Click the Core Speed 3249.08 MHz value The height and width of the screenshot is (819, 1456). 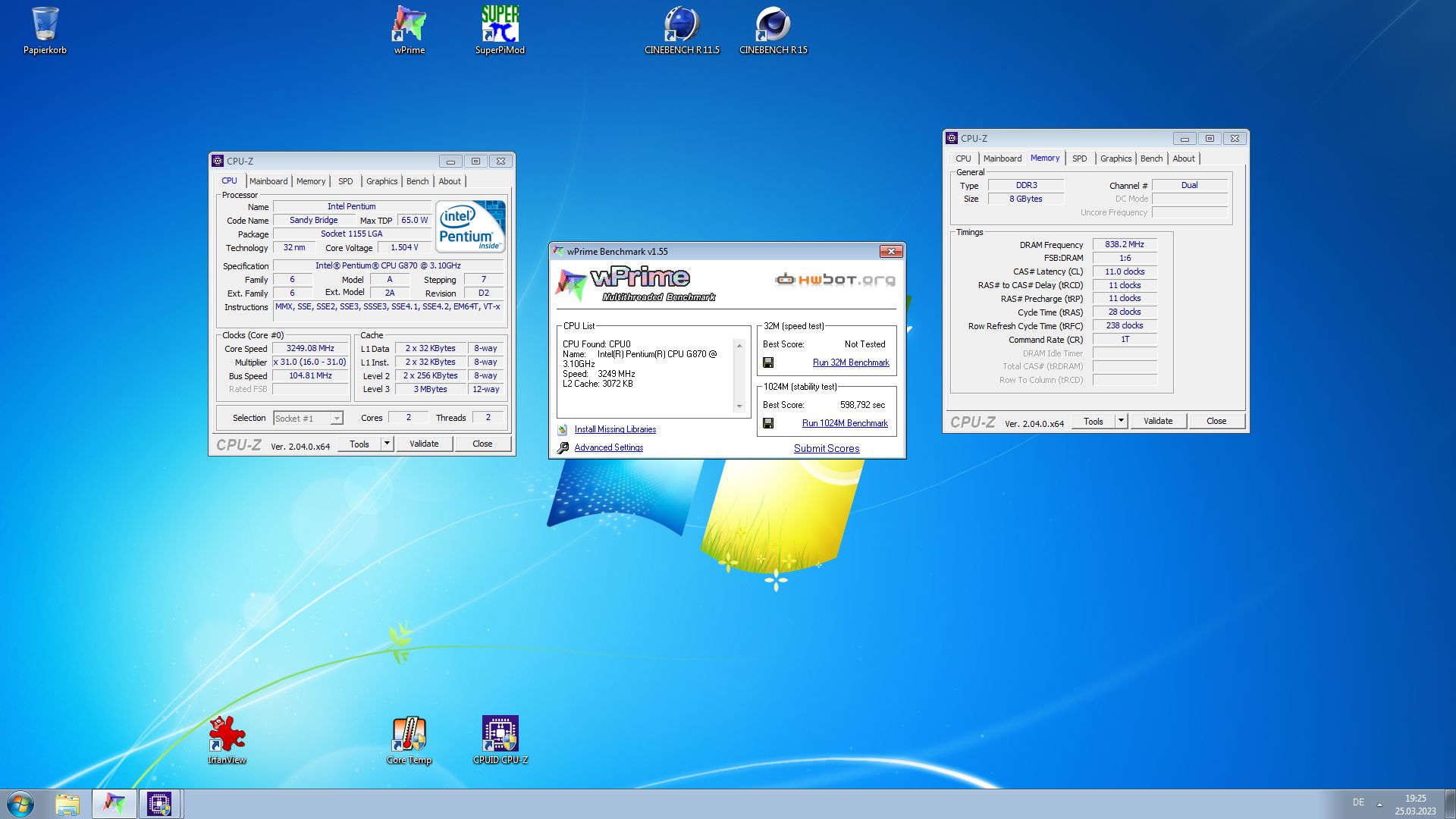tap(310, 348)
